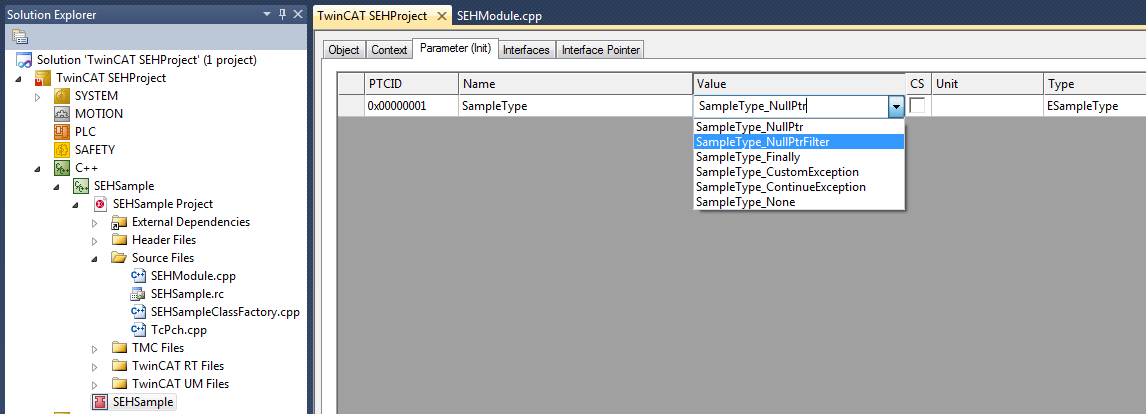1146x414 pixels.
Task: Click the SEHModule.cpp file icon
Action: (138, 276)
